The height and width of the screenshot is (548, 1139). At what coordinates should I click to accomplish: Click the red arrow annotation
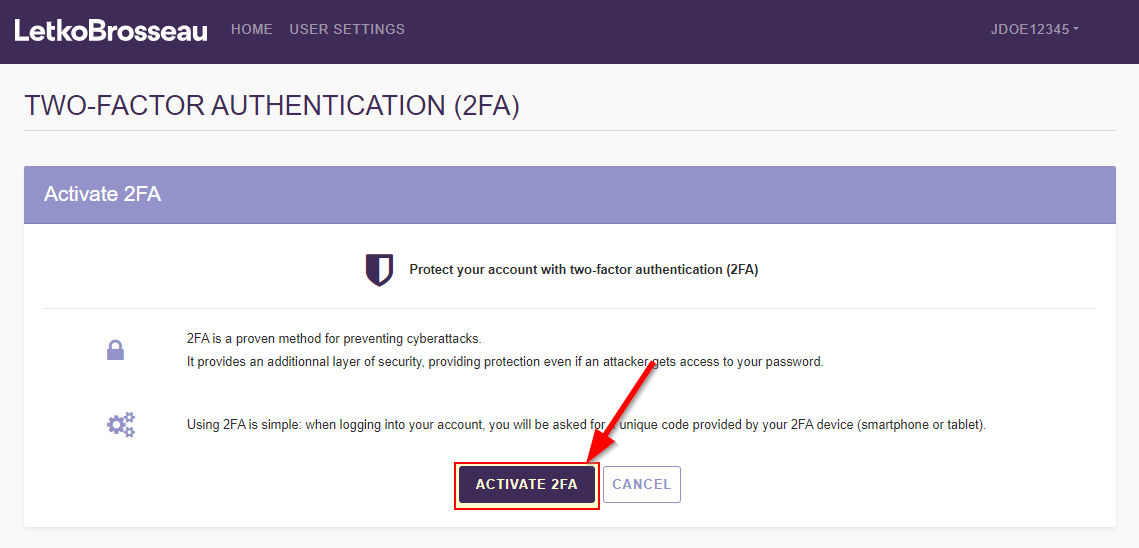(x=622, y=408)
